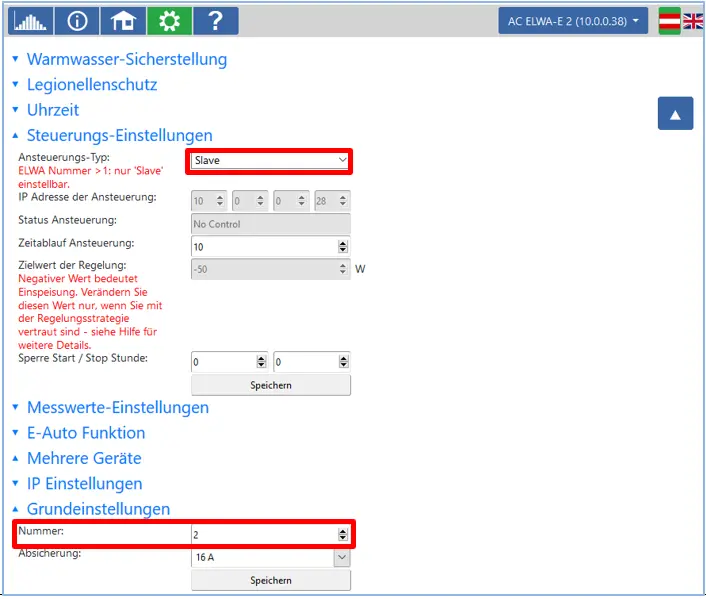
Task: Open the Absicherung 16 A dropdown
Action: (x=271, y=558)
